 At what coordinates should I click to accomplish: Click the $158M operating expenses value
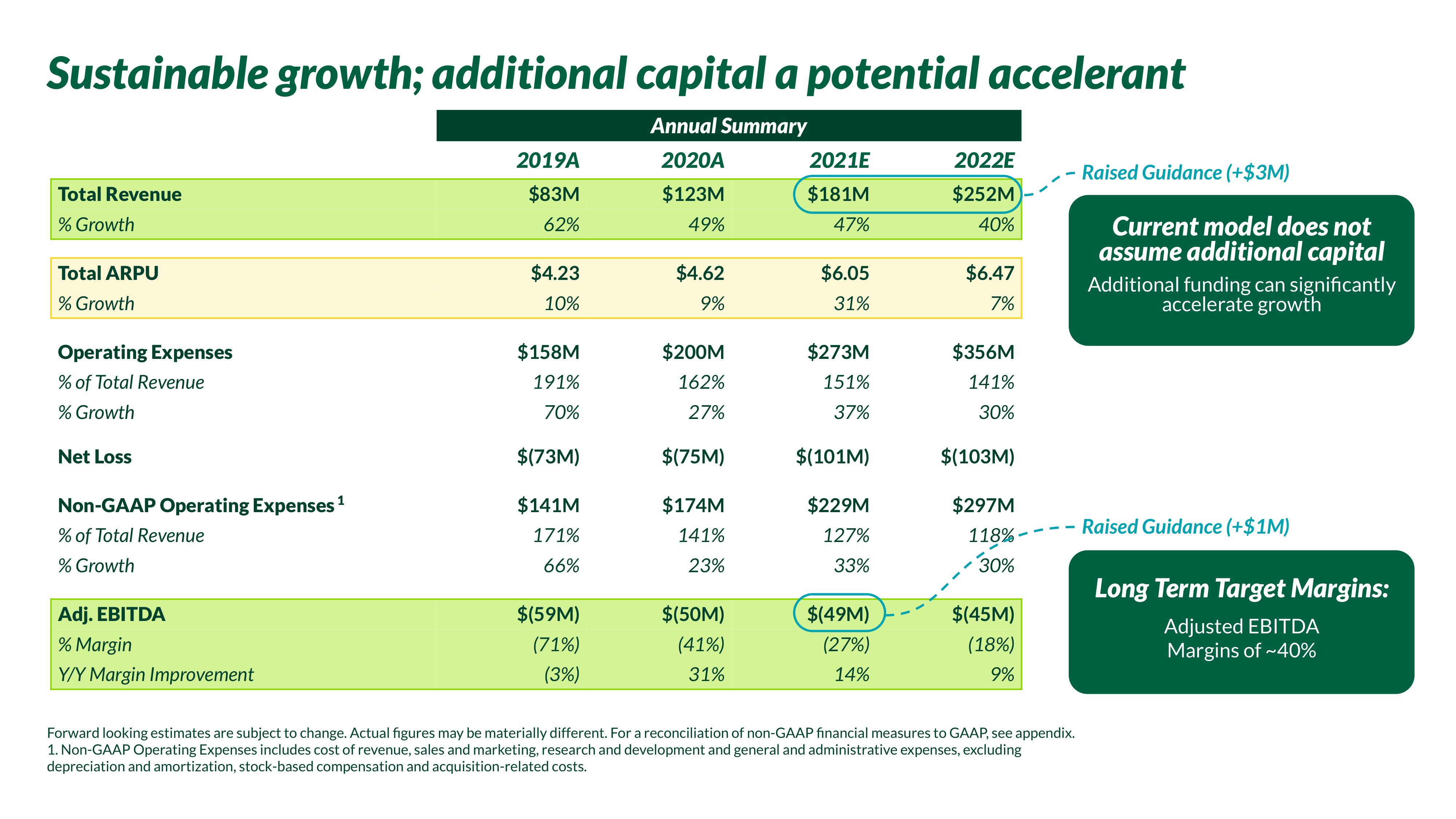(548, 353)
